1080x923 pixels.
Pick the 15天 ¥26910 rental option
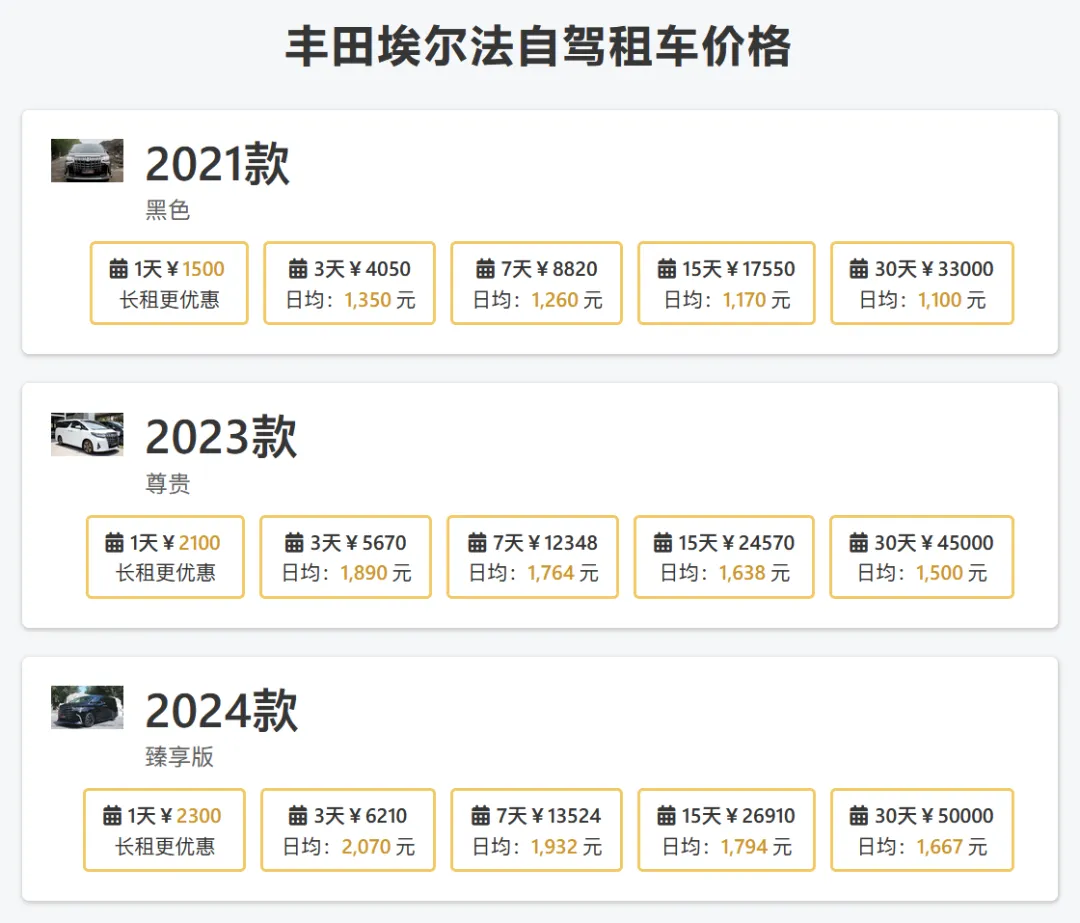[x=726, y=830]
